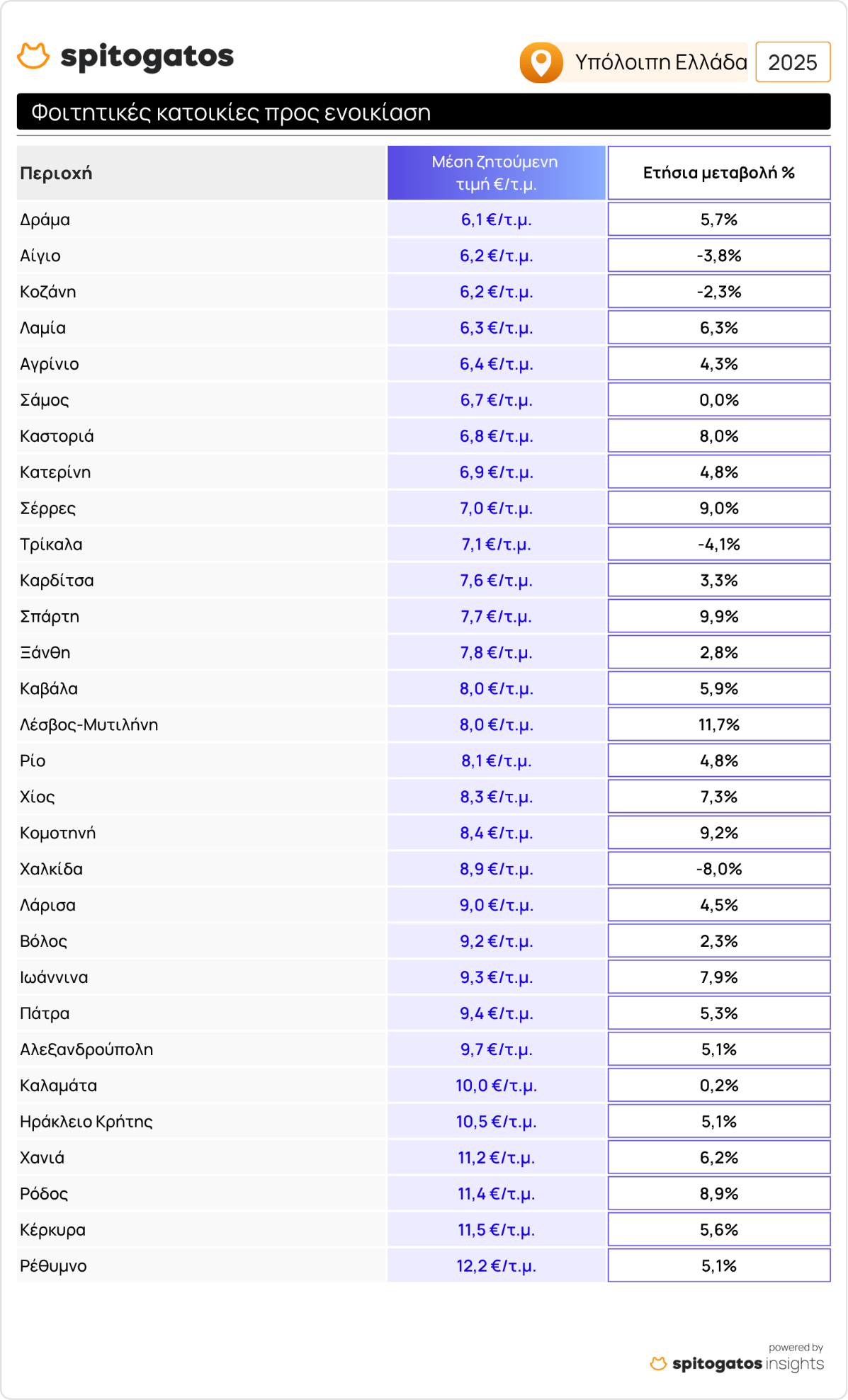Click the Περιοχή column header
848x1400 pixels.
point(57,173)
